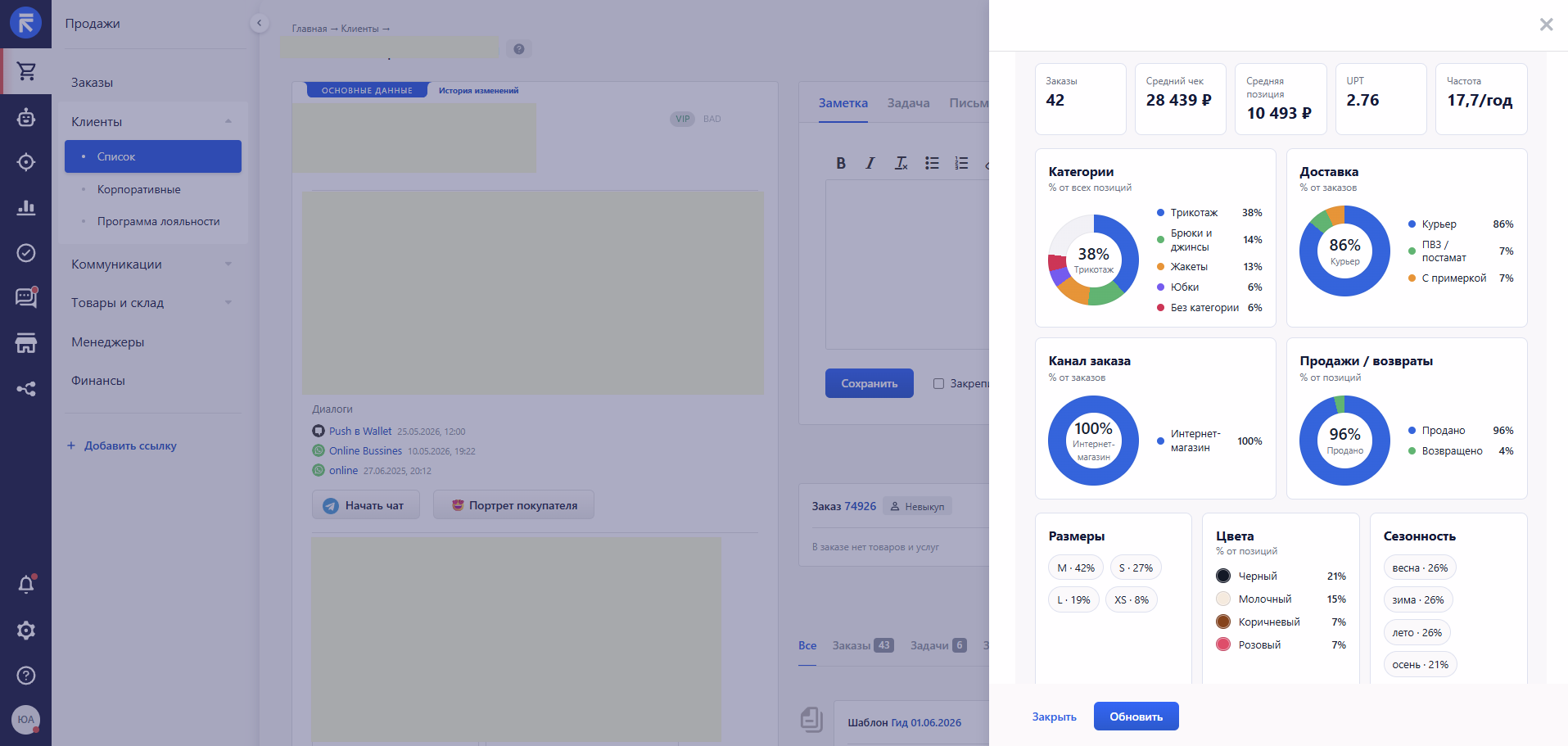Click the storefront icon in the sidebar
The width and height of the screenshot is (1568, 746).
click(x=26, y=343)
